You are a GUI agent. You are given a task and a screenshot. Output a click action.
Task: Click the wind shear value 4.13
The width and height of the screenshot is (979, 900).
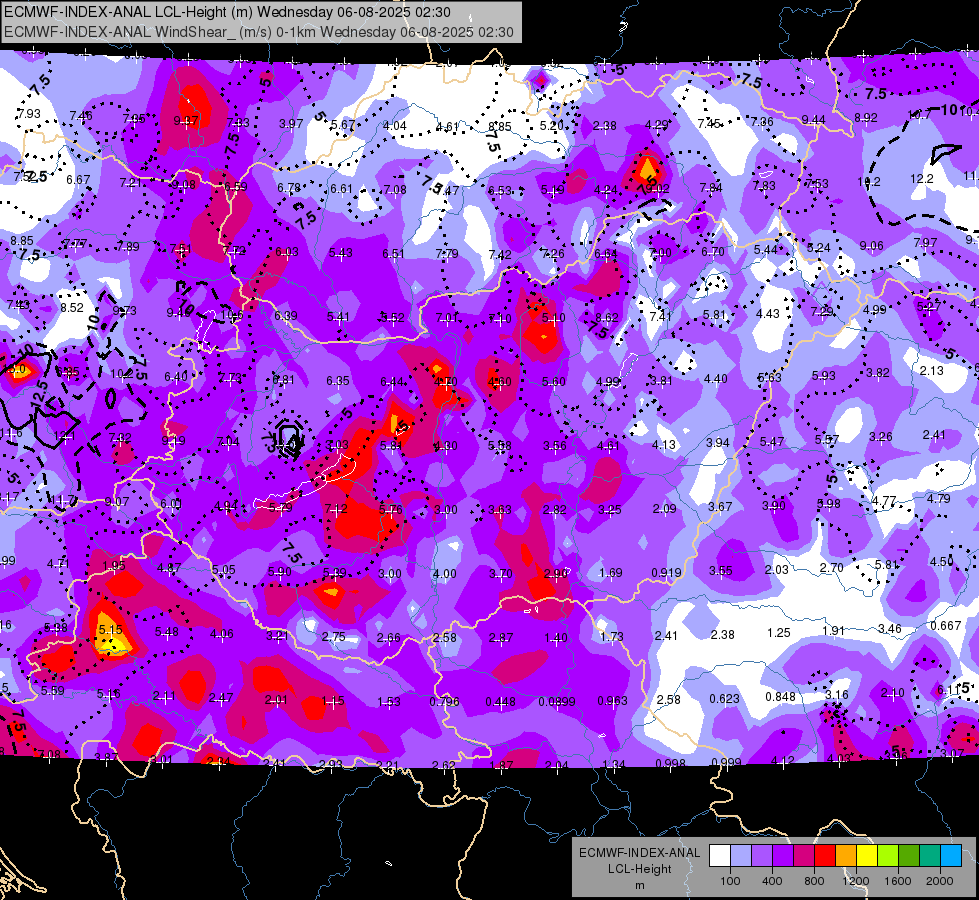[663, 445]
